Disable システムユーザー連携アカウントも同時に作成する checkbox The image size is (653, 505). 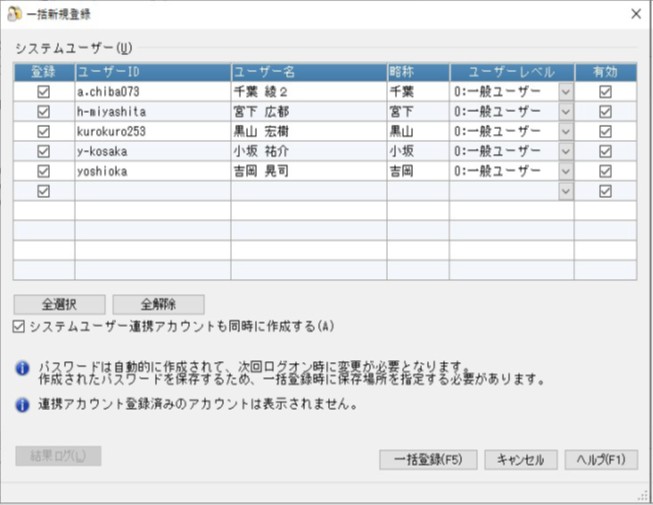tap(20, 326)
